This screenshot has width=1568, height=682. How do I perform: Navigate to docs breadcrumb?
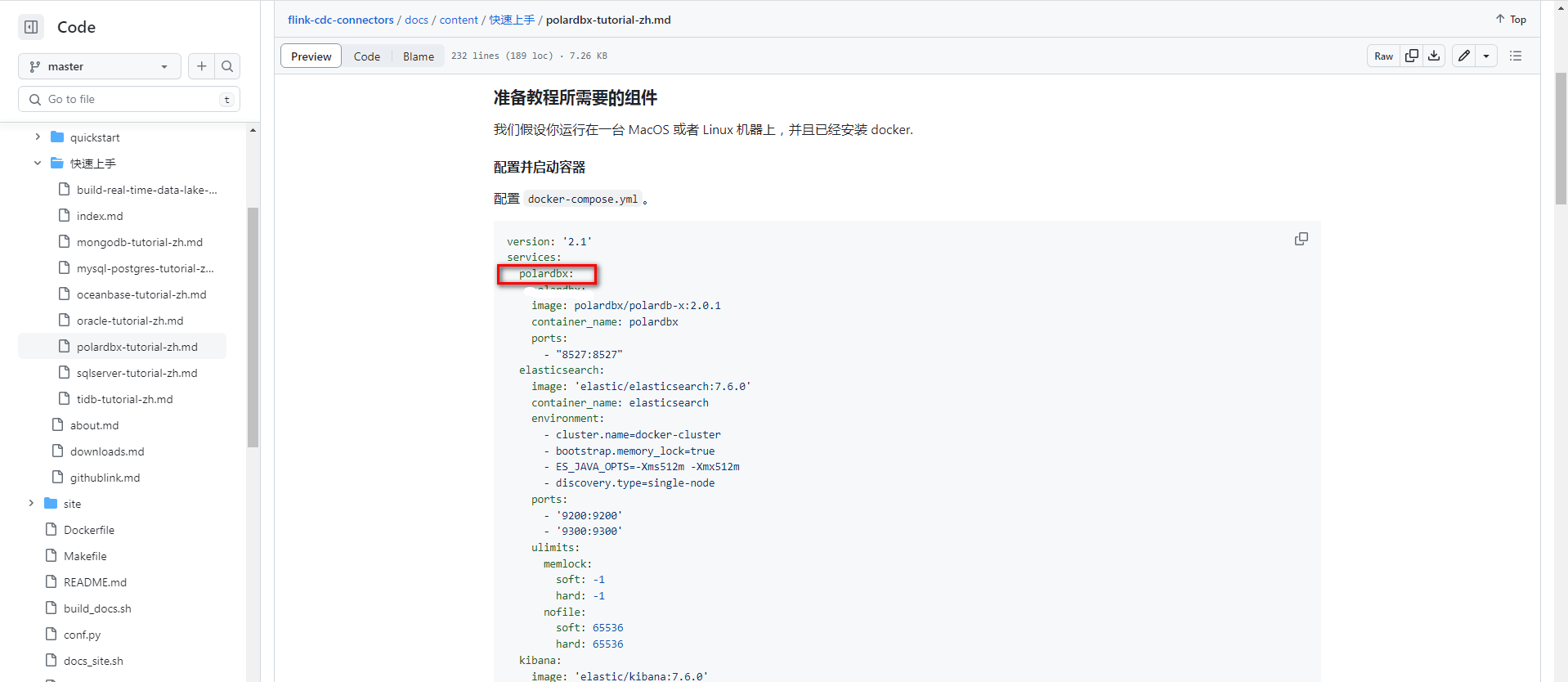coord(416,20)
